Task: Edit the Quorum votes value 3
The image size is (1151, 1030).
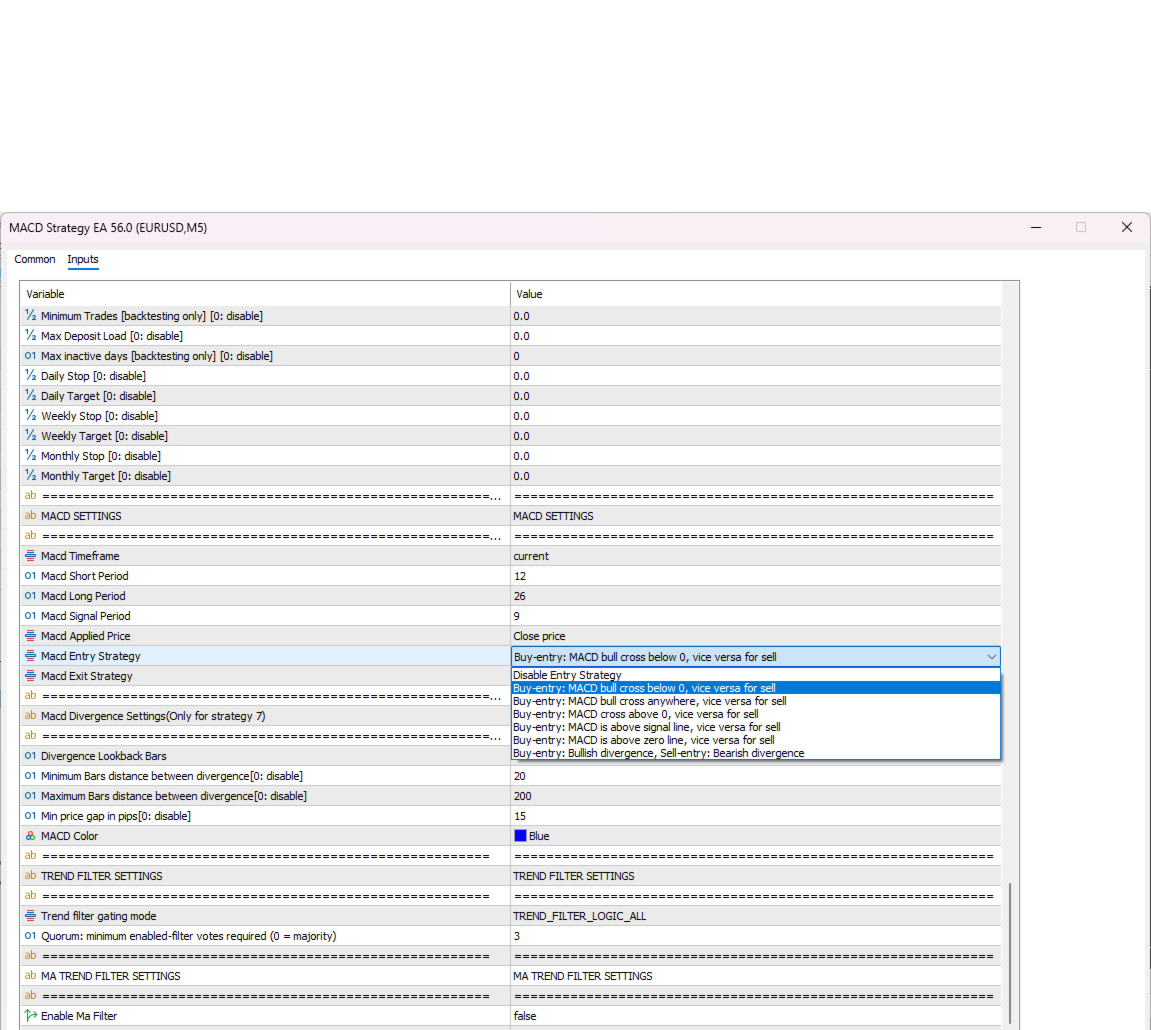Action: (x=755, y=936)
